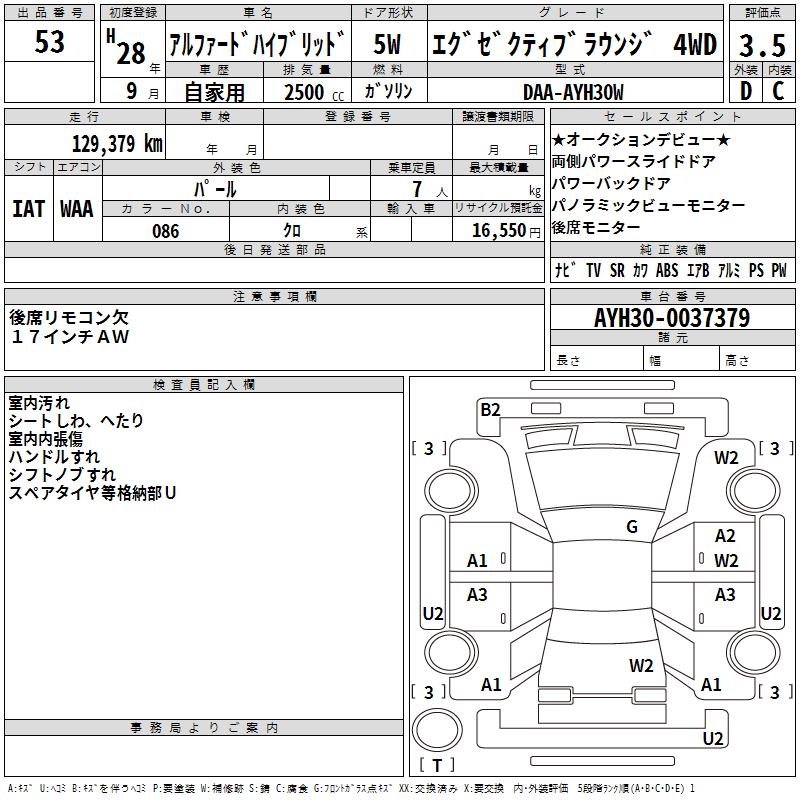Select 後席モニター sales point line
The height and width of the screenshot is (800, 800).
(596, 227)
